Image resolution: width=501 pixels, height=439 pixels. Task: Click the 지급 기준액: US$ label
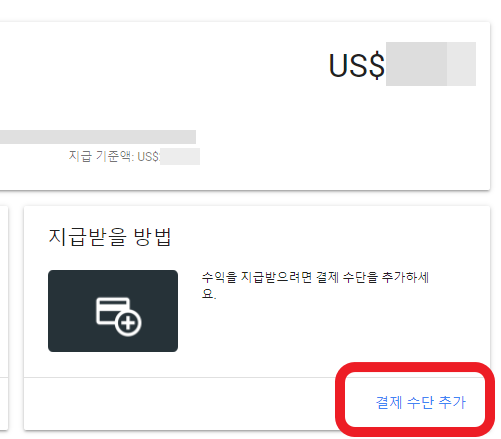pyautogui.click(x=114, y=156)
